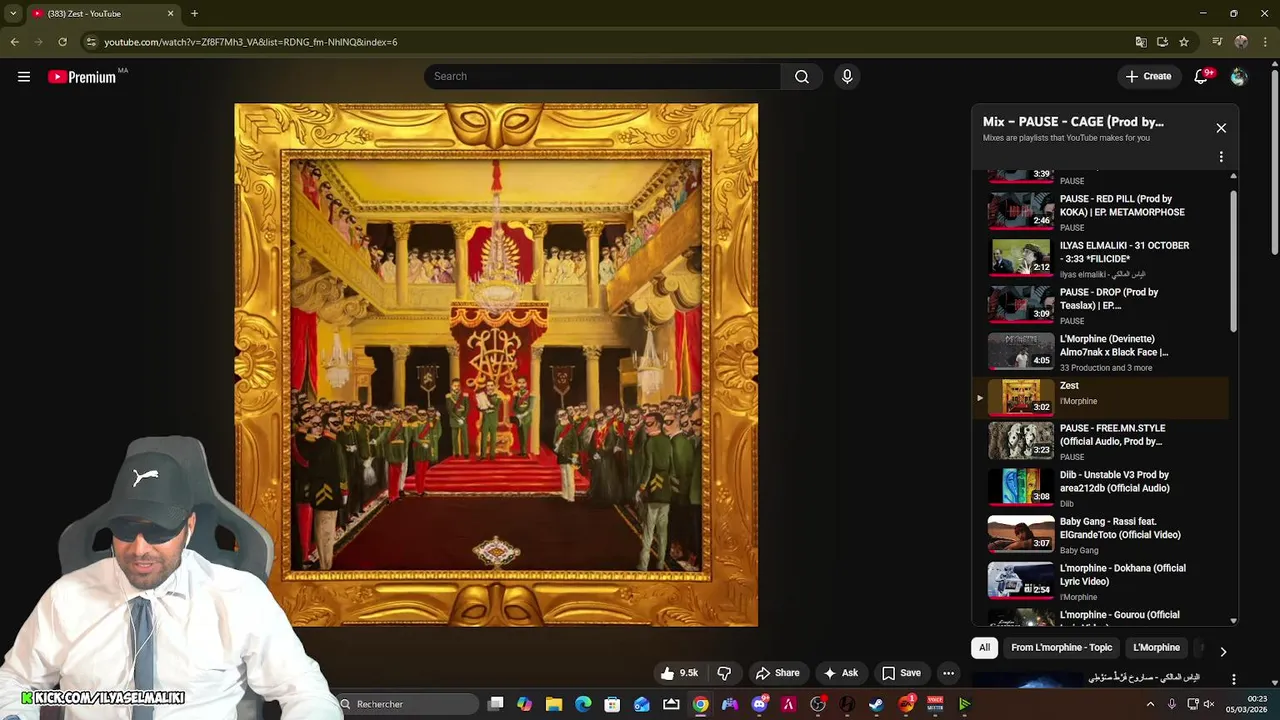Click the search magnifier button
1280x720 pixels.
point(802,77)
